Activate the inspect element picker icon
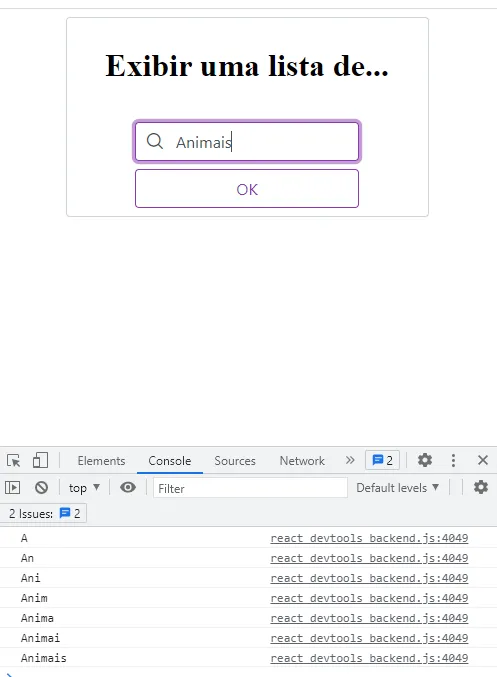497x677 pixels. [14, 460]
